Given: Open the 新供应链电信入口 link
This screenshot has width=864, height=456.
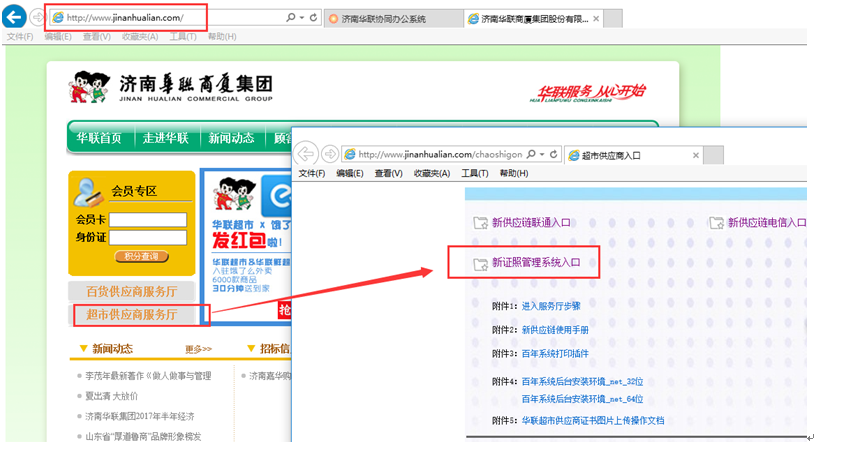Looking at the screenshot, I should coord(767,222).
